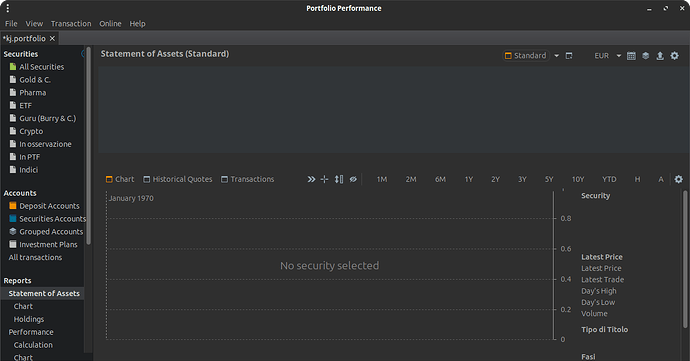Screen dimensions: 690x361
Task: Click the orange Deposit Accounts icon
Action: pos(13,206)
